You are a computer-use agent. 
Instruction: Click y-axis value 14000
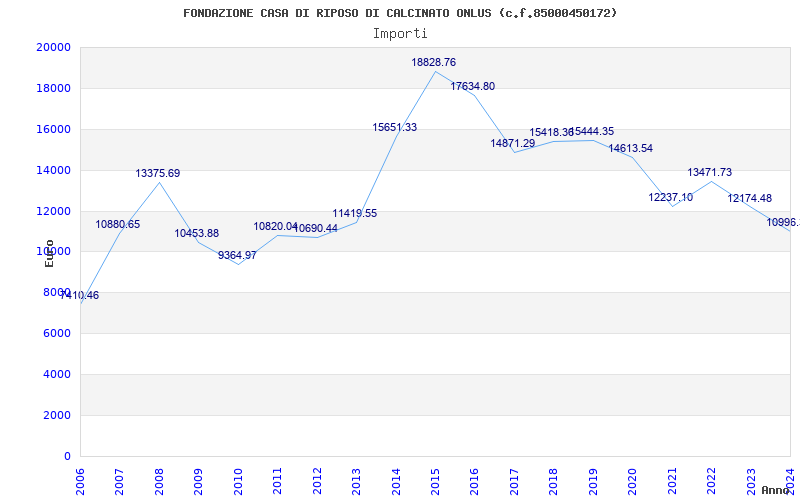click(53, 170)
